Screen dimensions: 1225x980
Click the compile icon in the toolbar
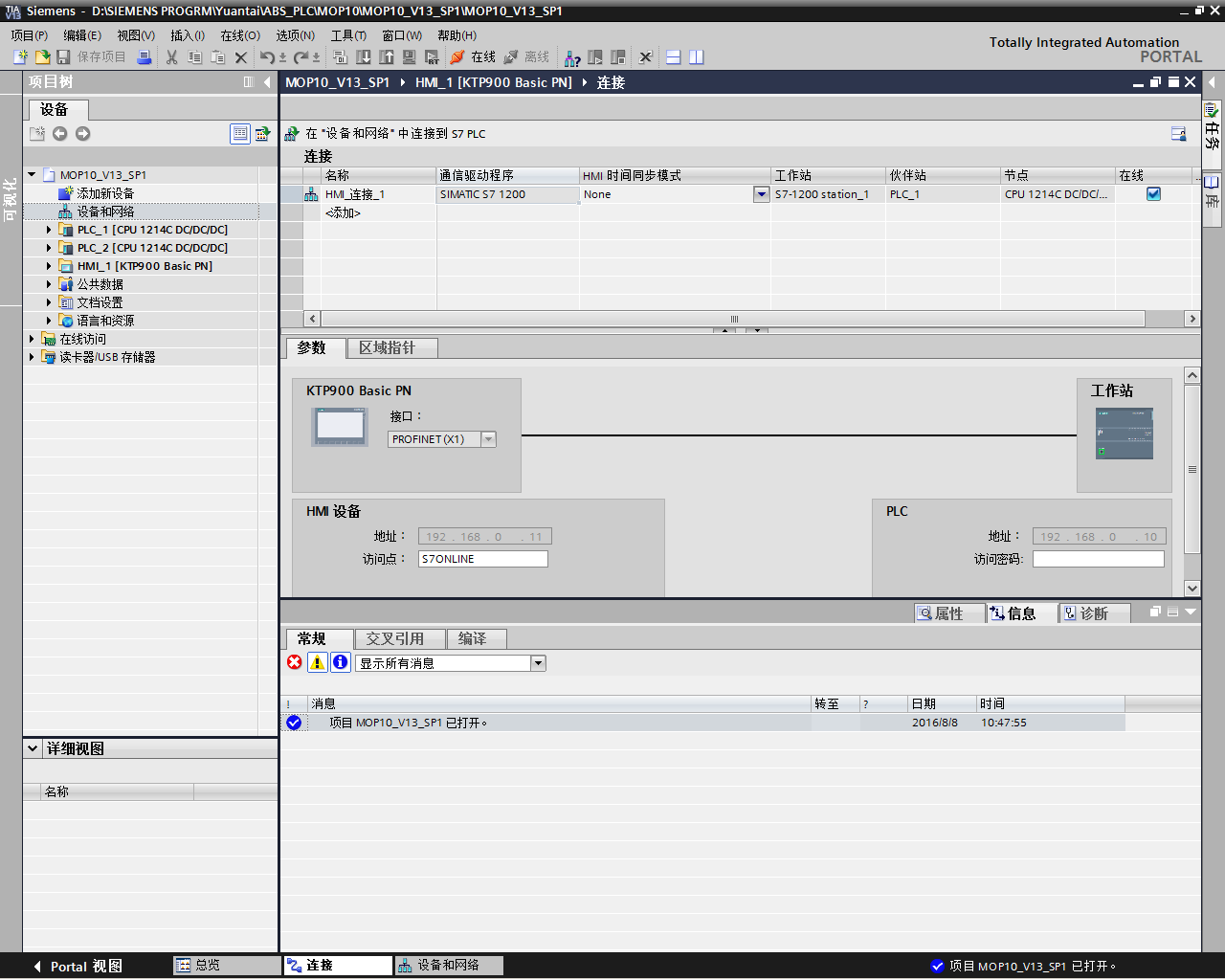[x=340, y=57]
